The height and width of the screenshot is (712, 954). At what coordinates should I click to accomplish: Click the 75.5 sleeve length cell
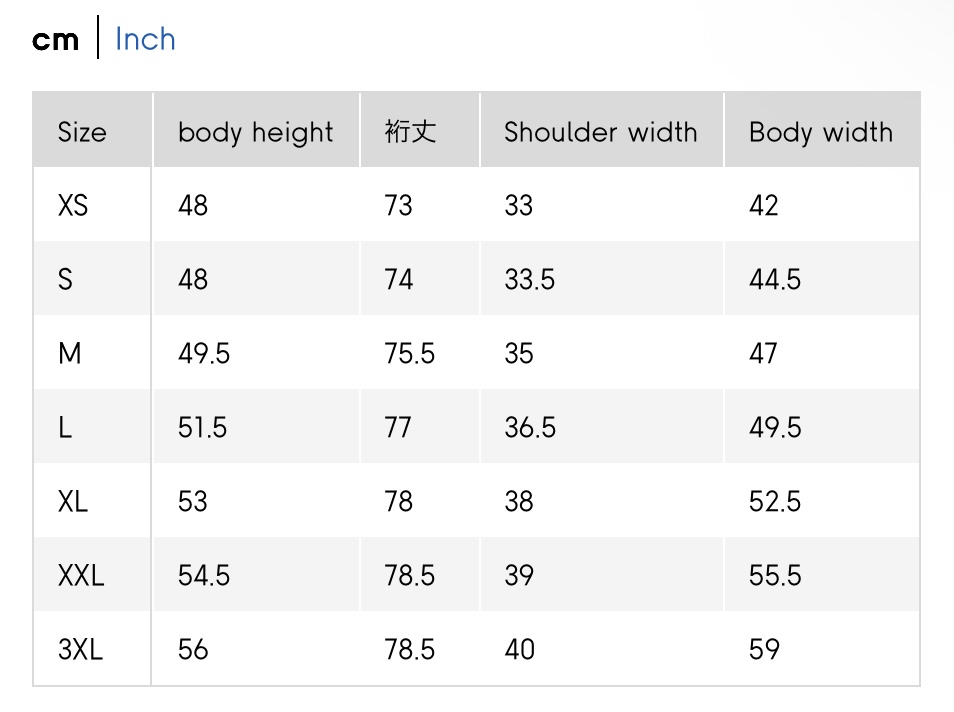pyautogui.click(x=410, y=353)
